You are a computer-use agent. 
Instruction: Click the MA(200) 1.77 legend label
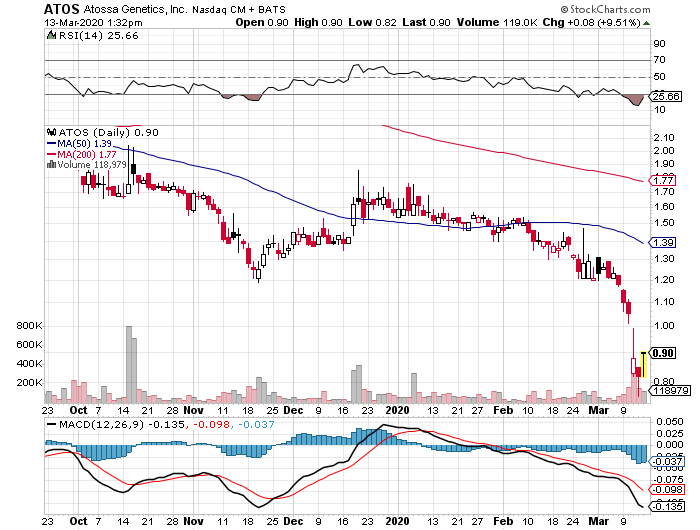[x=87, y=154]
